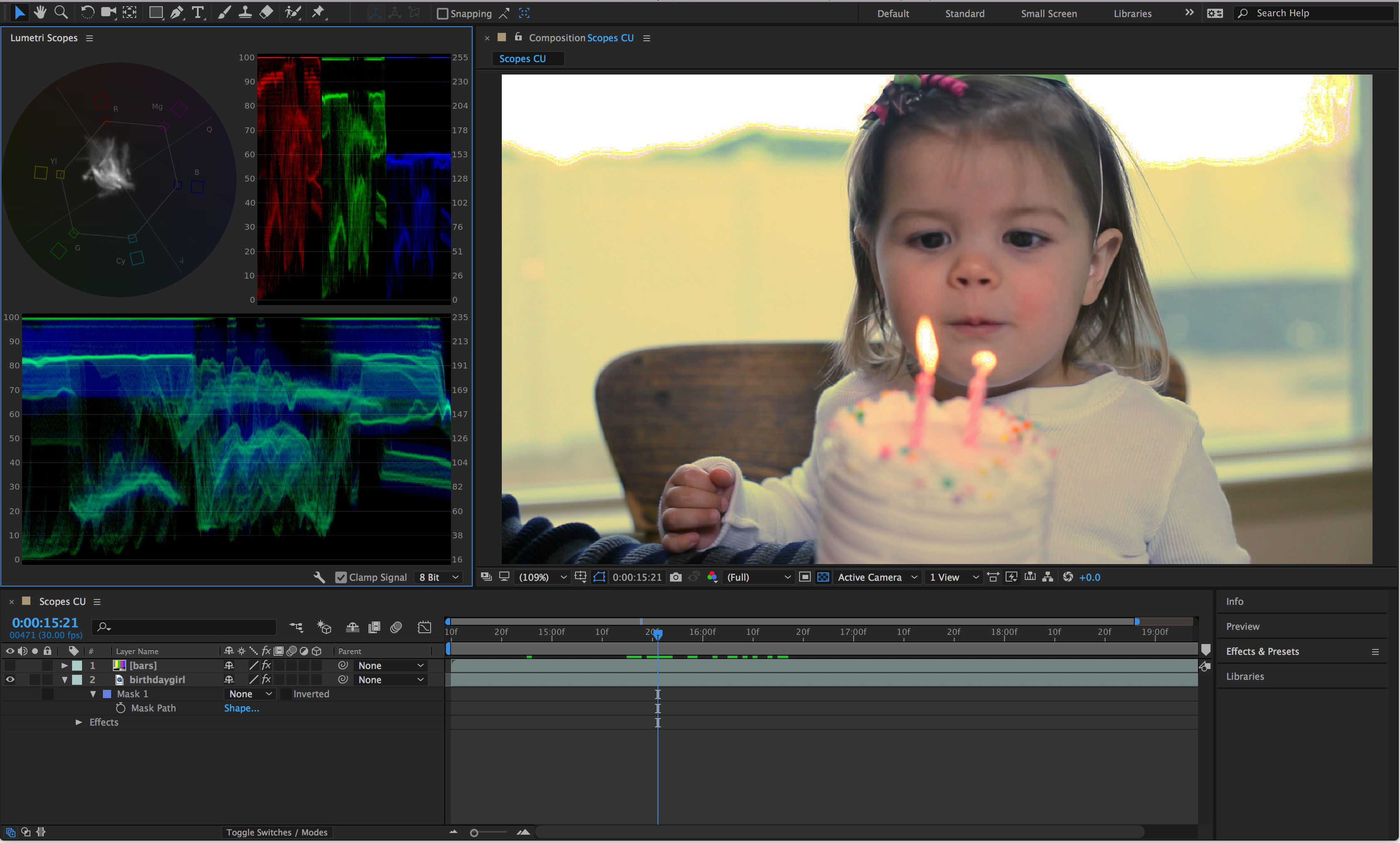
Task: Open the Parent dropdown for layer 1
Action: (x=386, y=665)
